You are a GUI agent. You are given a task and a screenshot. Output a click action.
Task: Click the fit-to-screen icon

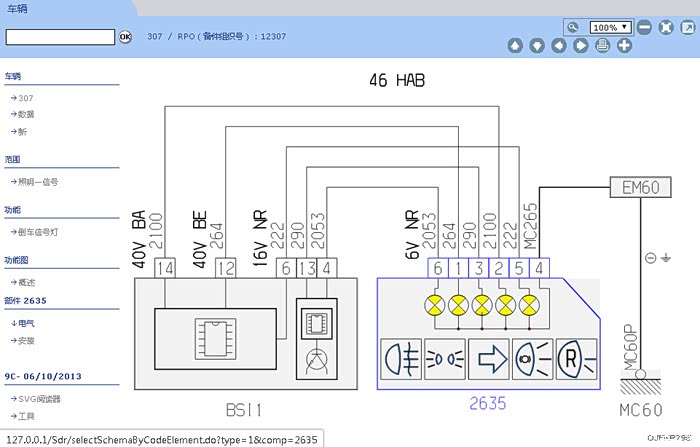pos(667,27)
